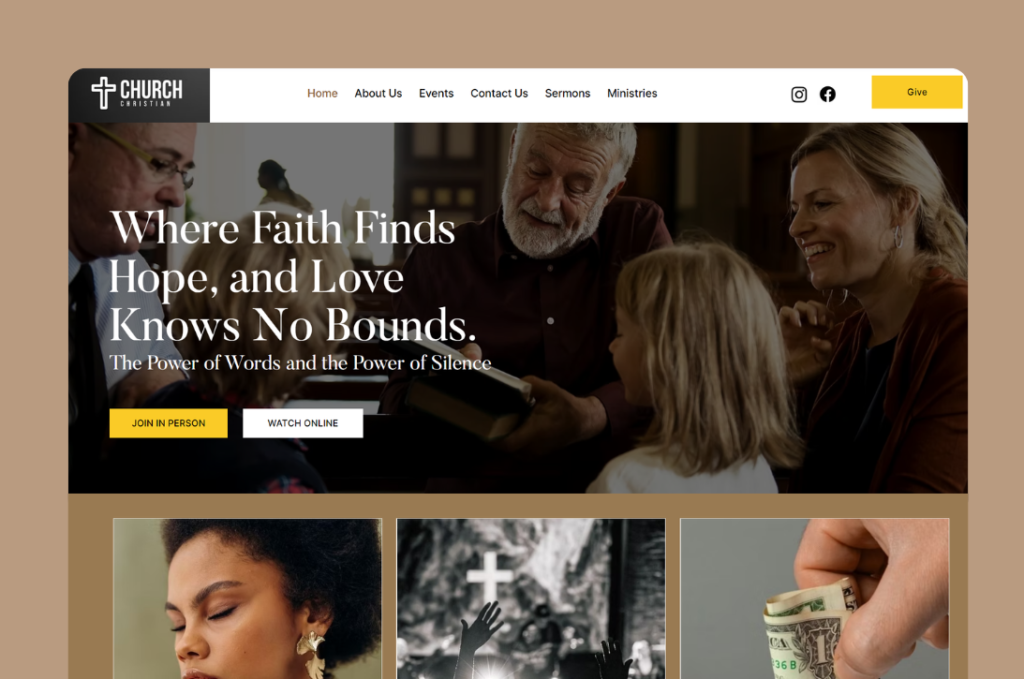Open the Instagram social icon
The image size is (1024, 679).
[x=799, y=95]
